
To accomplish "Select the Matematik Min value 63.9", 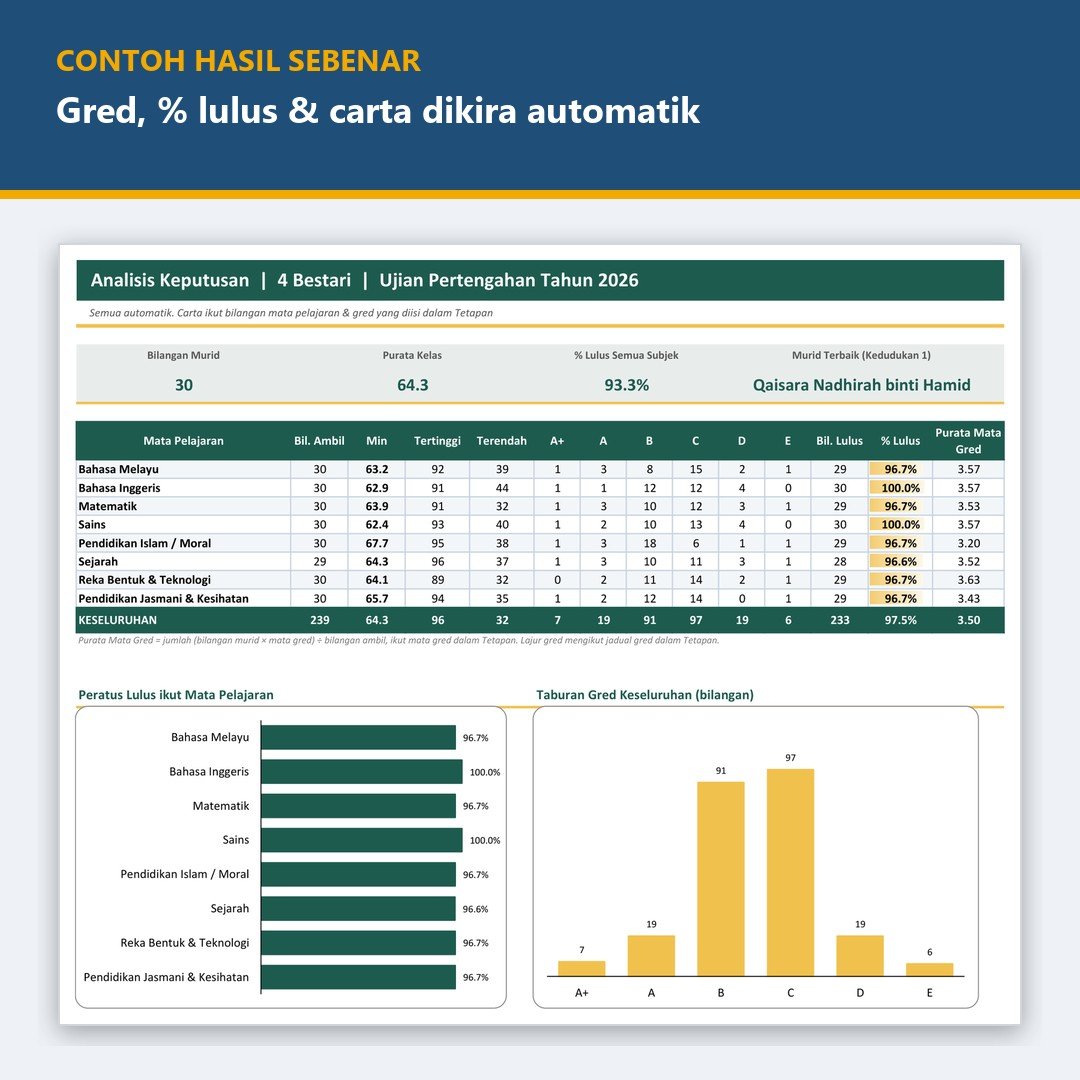I will (x=377, y=506).
